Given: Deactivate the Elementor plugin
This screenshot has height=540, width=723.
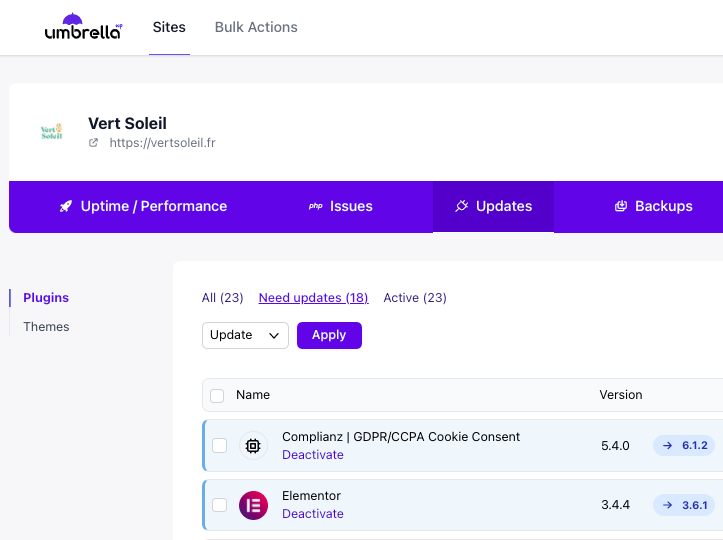Looking at the screenshot, I should pos(312,514).
